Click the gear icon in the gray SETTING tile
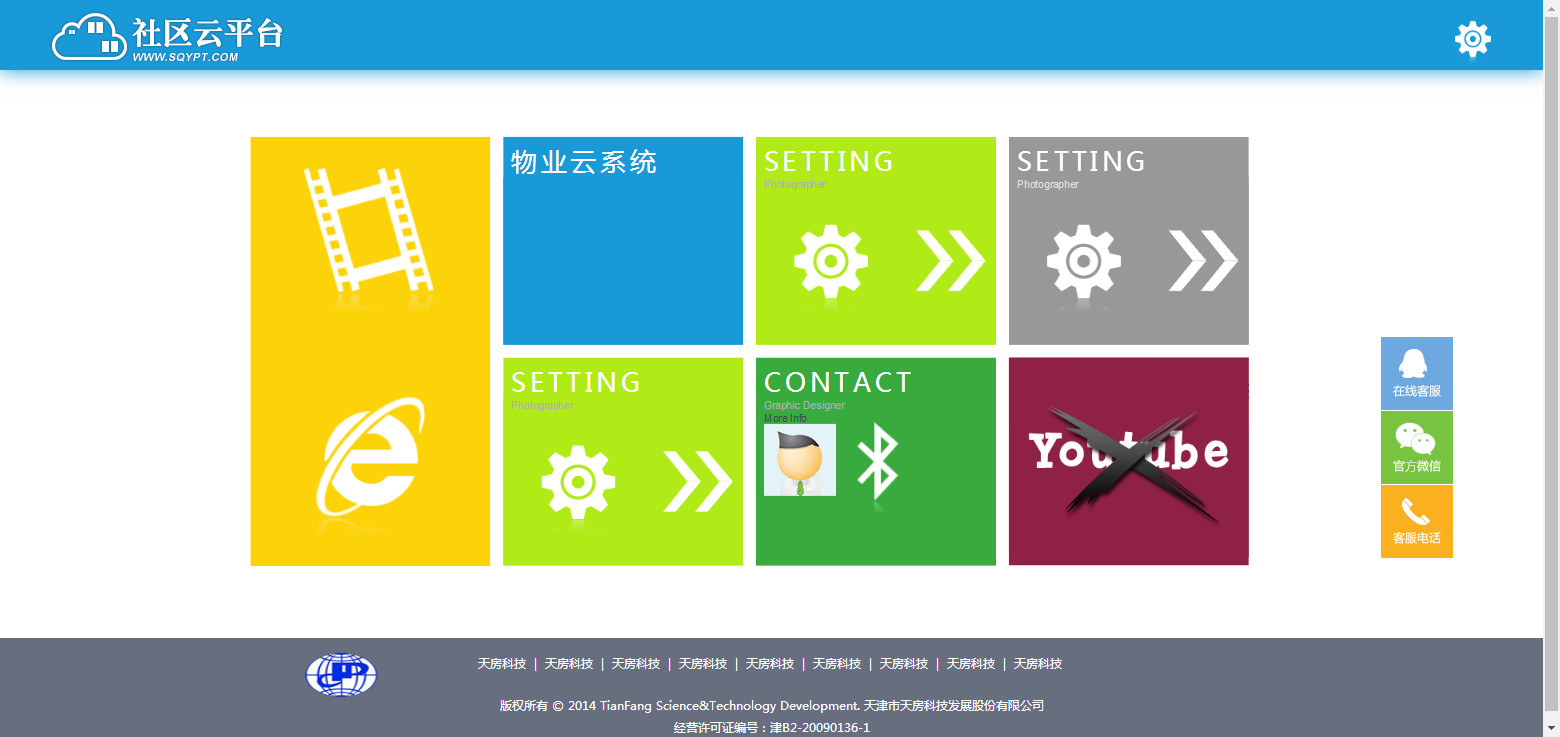The image size is (1560, 737). coord(1083,261)
